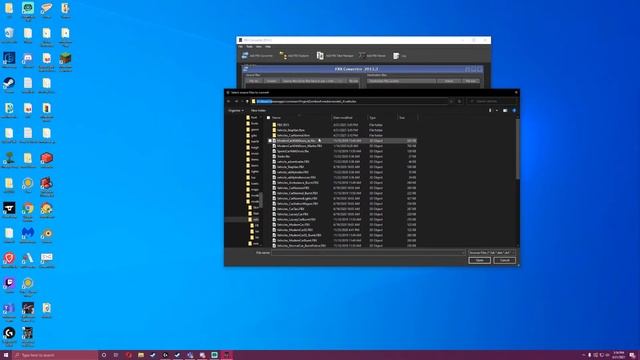640x360 pixels.
Task: Open the Organize dropdown menu
Action: pos(236,111)
